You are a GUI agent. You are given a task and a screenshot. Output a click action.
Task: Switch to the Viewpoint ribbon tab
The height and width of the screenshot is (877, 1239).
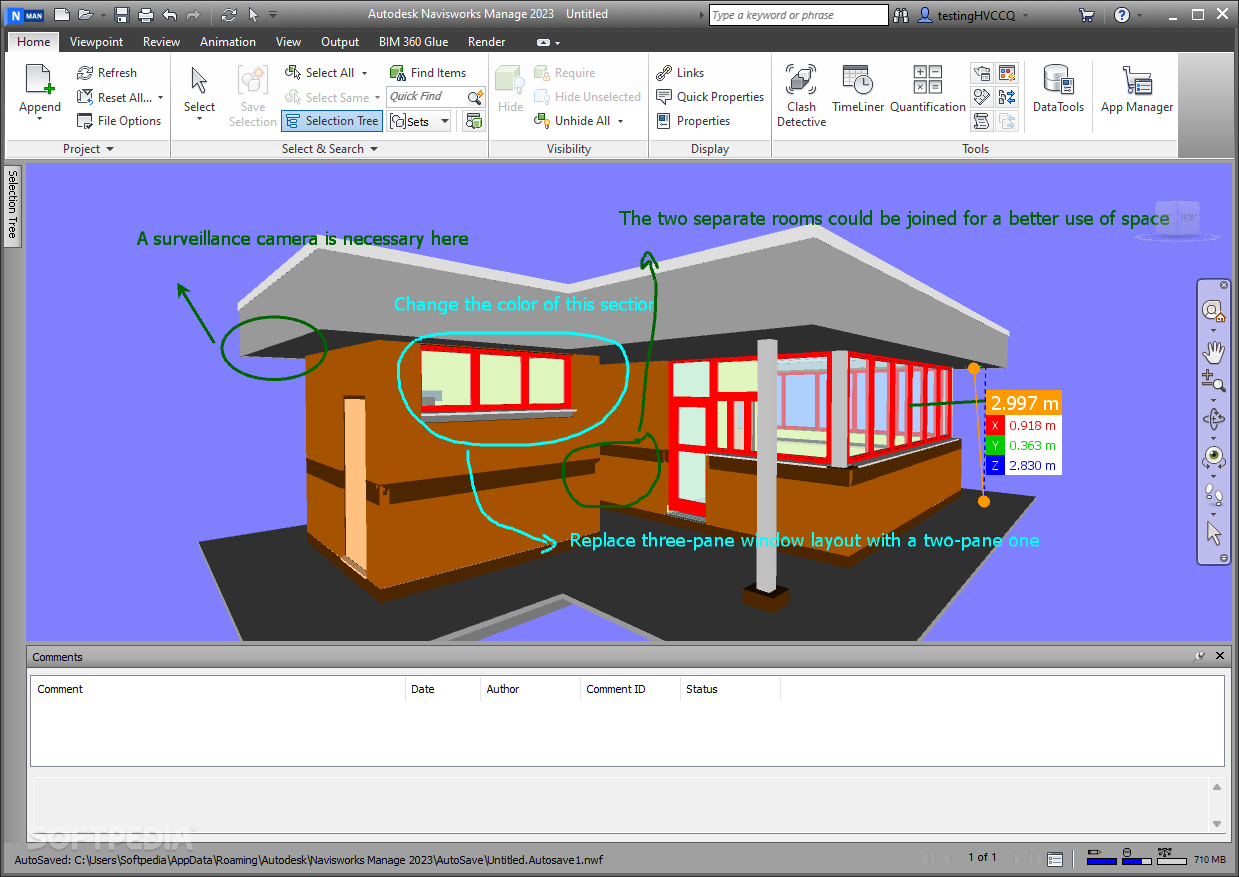(96, 42)
